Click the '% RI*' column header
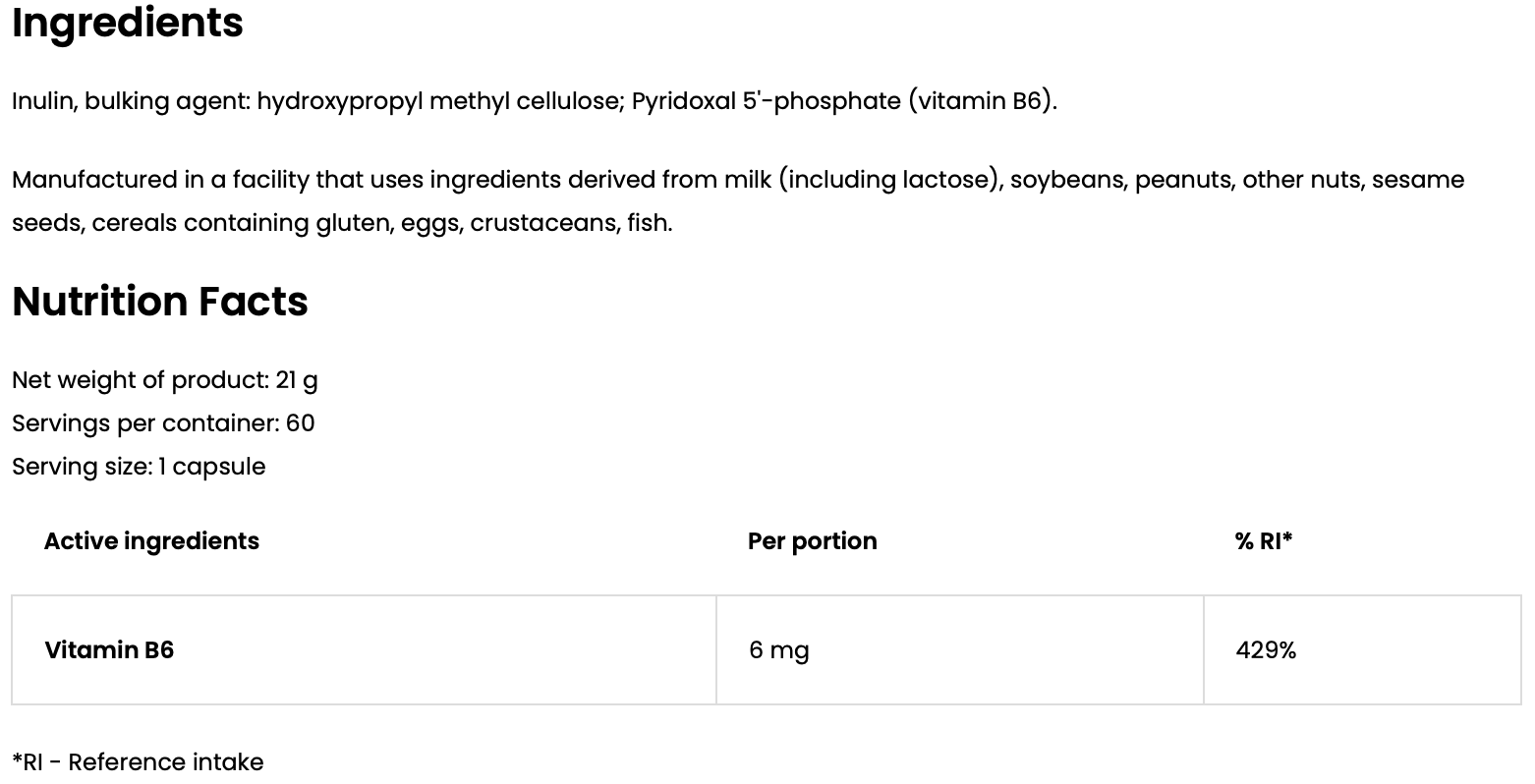 (1264, 541)
